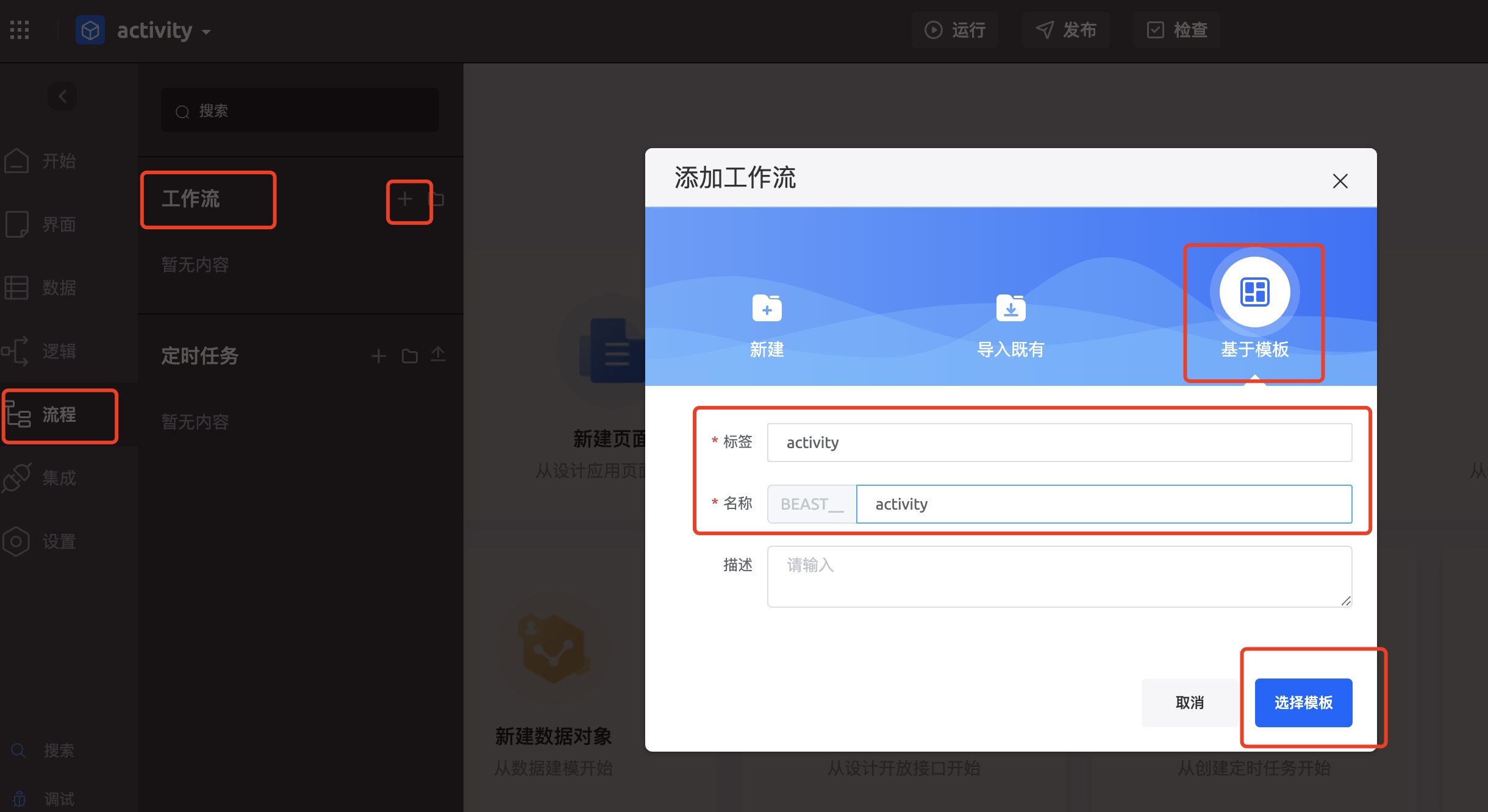Collapse the sidebar with back chevron
Image resolution: width=1488 pixels, height=812 pixels.
pyautogui.click(x=62, y=96)
